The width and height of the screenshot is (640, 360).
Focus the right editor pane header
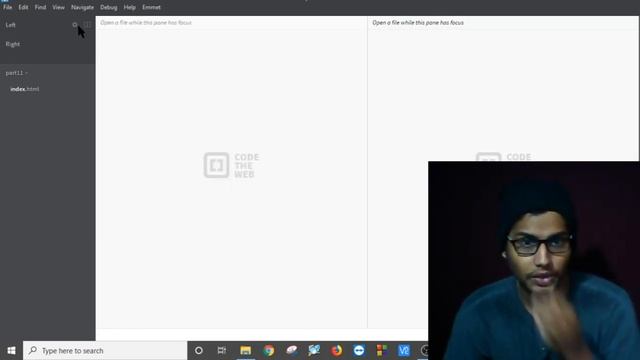503,22
